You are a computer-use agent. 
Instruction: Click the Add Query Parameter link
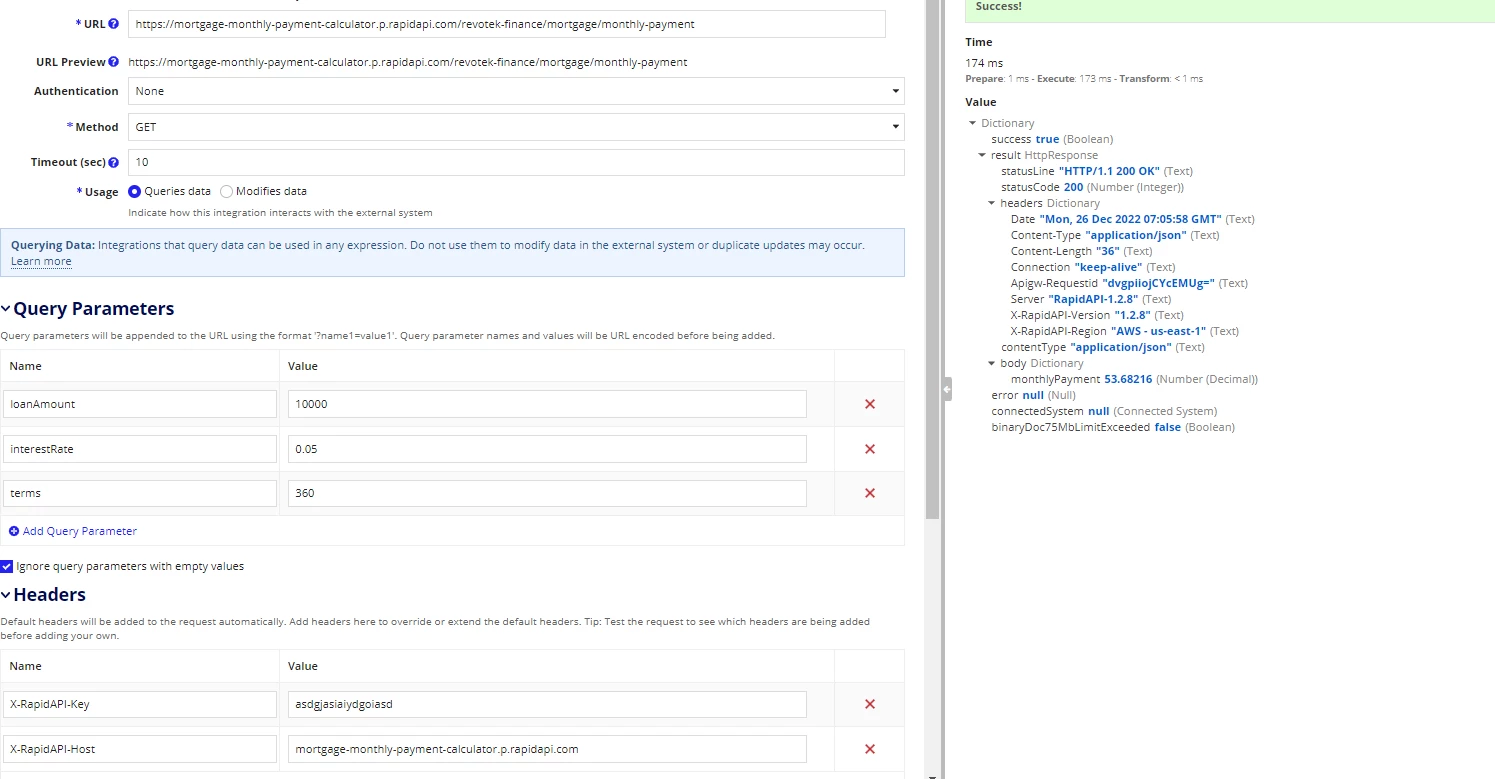(80, 531)
